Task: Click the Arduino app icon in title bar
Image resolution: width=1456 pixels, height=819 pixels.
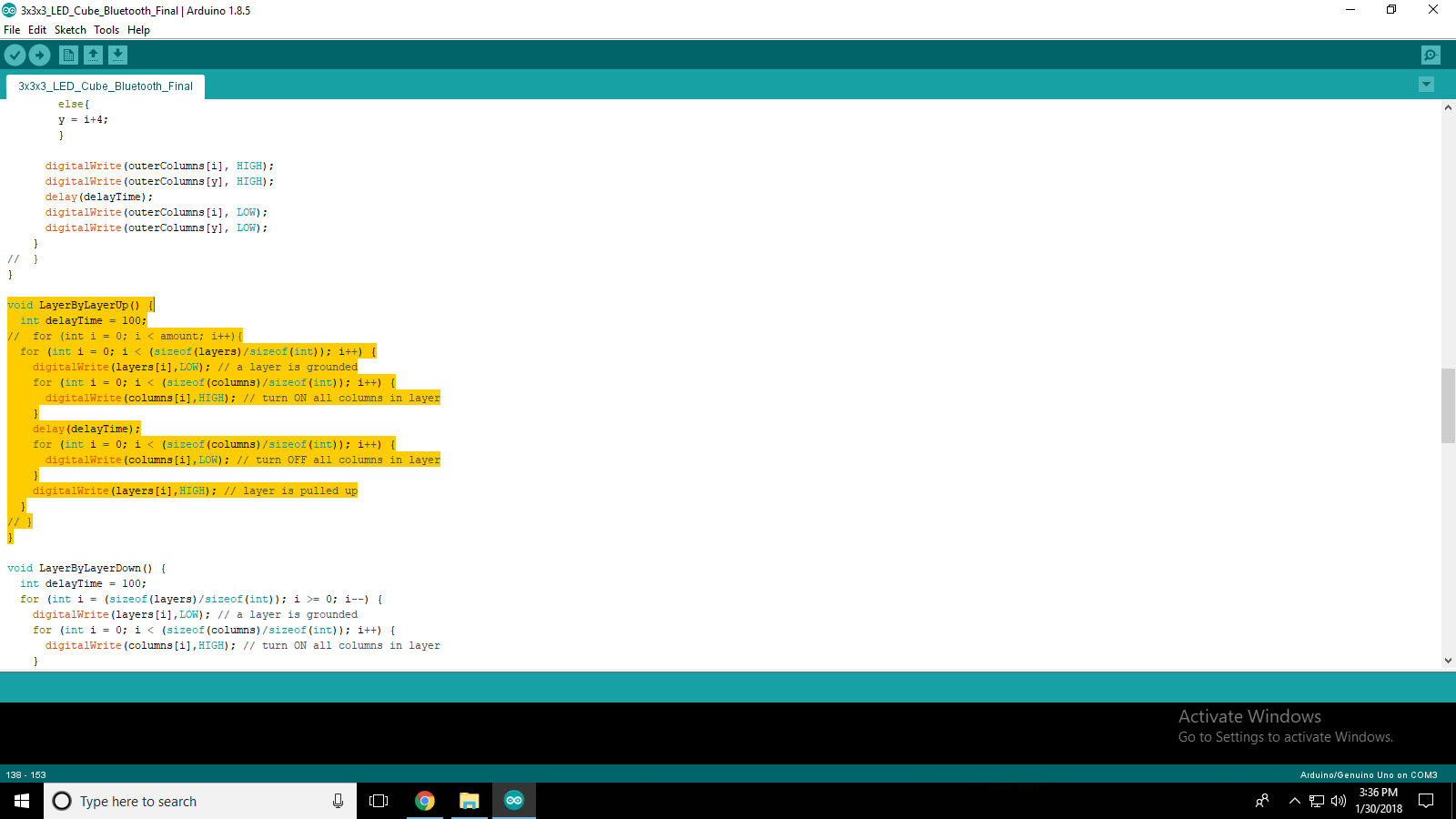Action: coord(9,10)
